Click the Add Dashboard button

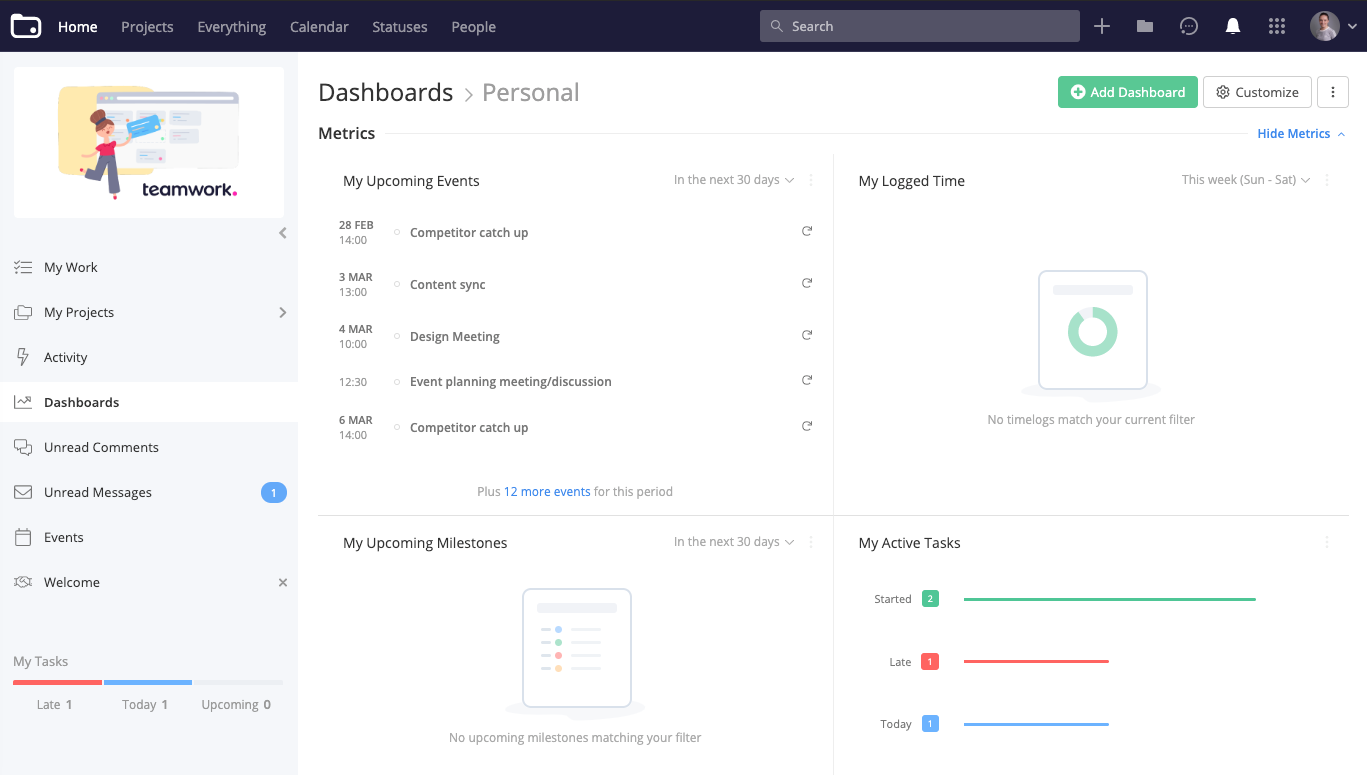[1127, 92]
